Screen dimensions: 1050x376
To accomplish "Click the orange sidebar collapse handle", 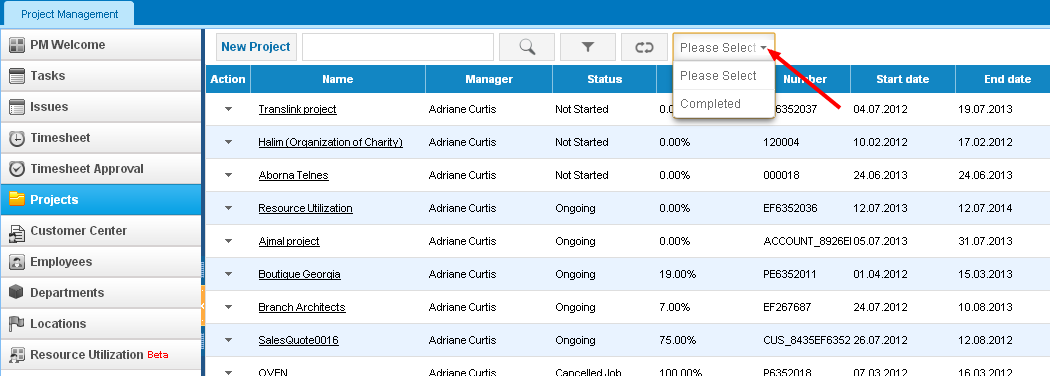I will [202, 306].
